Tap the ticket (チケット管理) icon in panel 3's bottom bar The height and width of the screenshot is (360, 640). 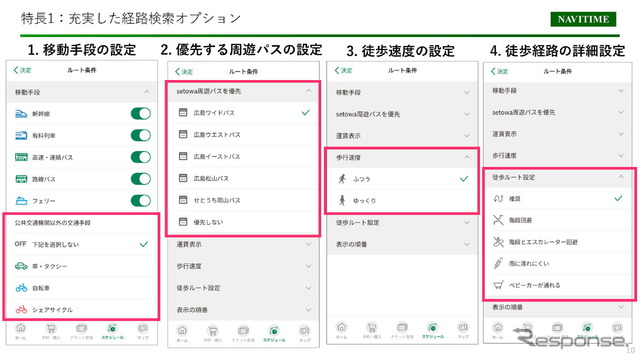click(402, 328)
